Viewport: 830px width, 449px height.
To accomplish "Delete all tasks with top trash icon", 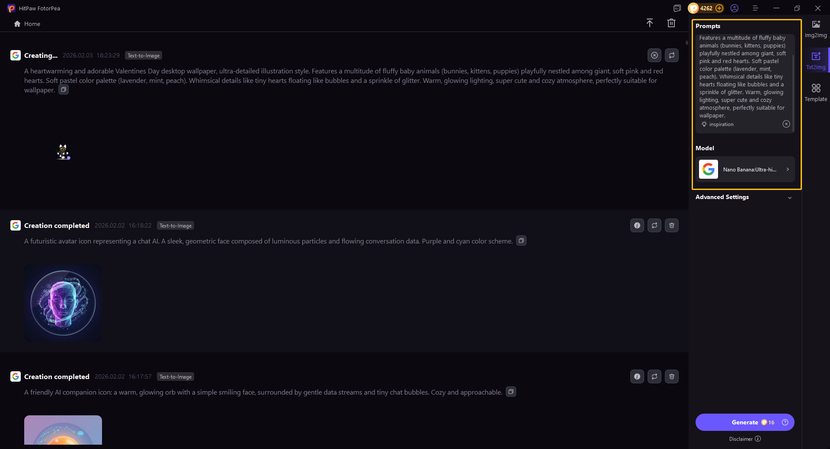I will (x=671, y=23).
